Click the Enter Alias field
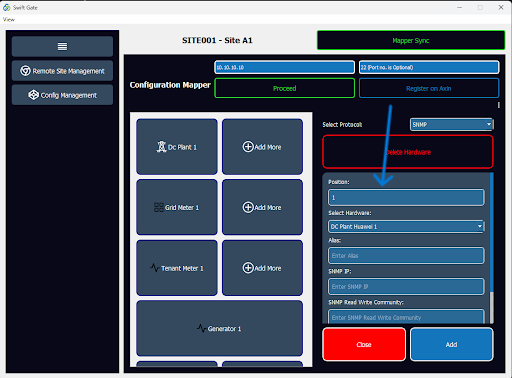 pos(406,256)
